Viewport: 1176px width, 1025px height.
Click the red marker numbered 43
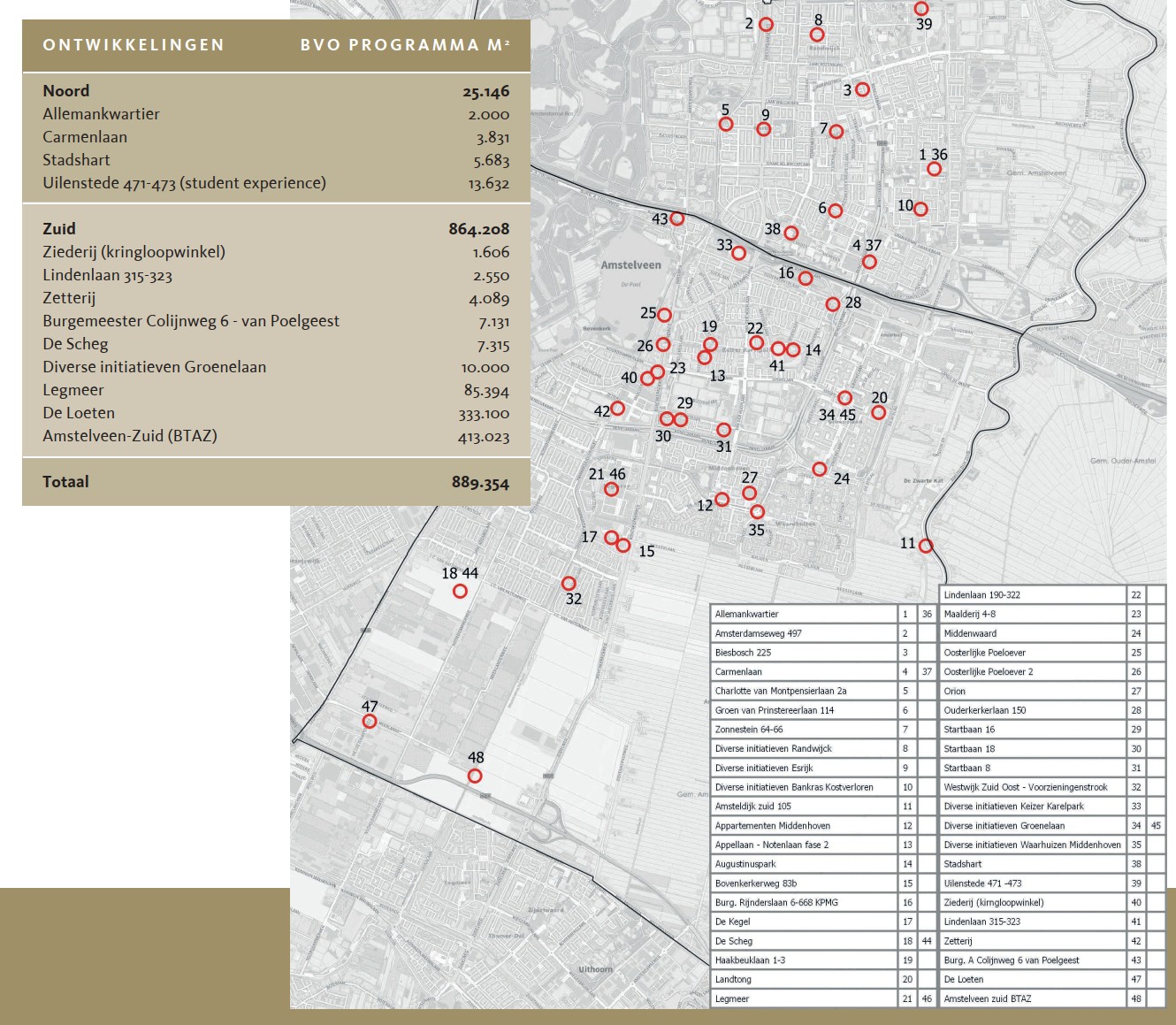[x=677, y=218]
